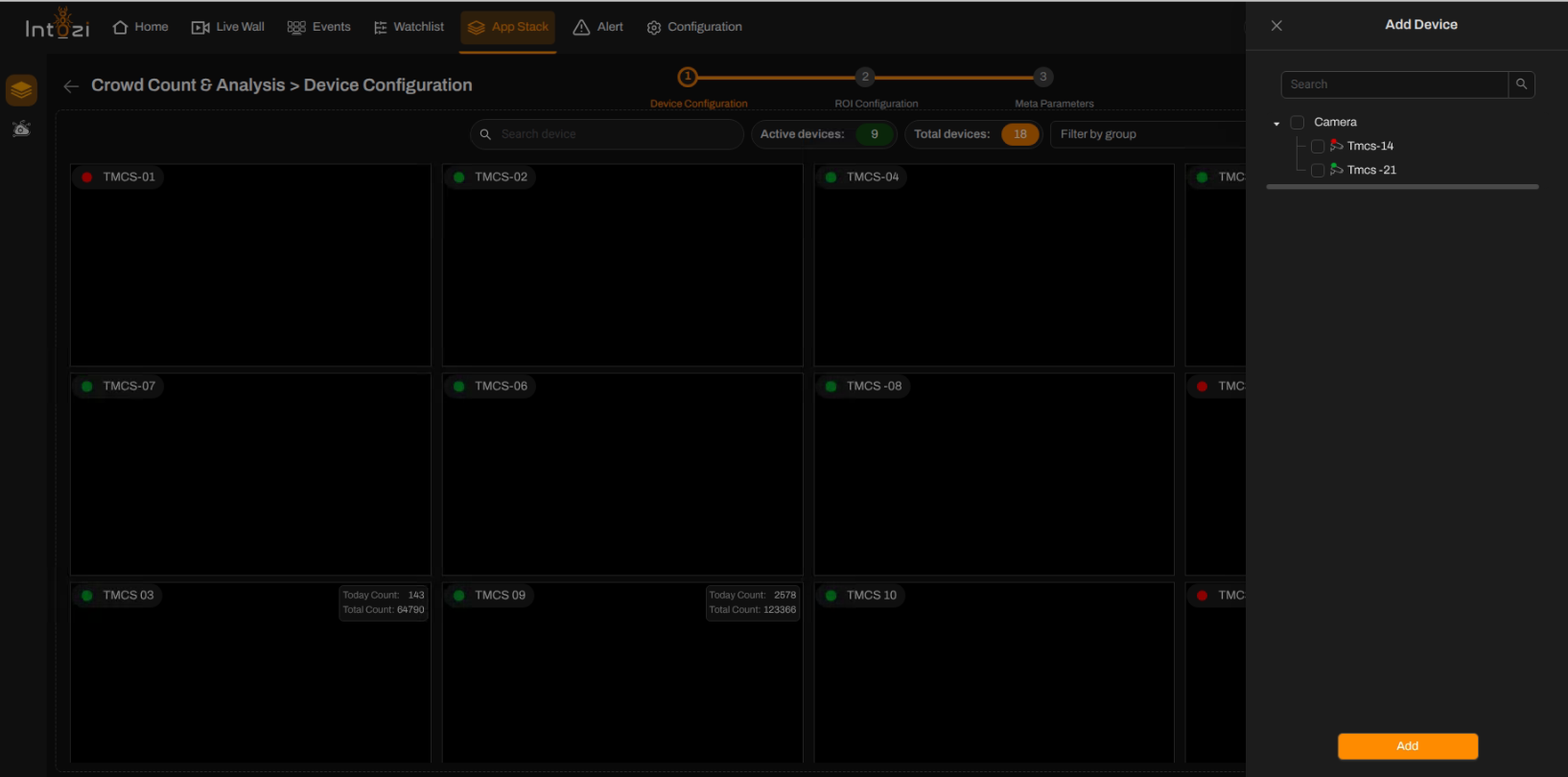
Task: Open the Watchlist page
Action: (x=410, y=27)
